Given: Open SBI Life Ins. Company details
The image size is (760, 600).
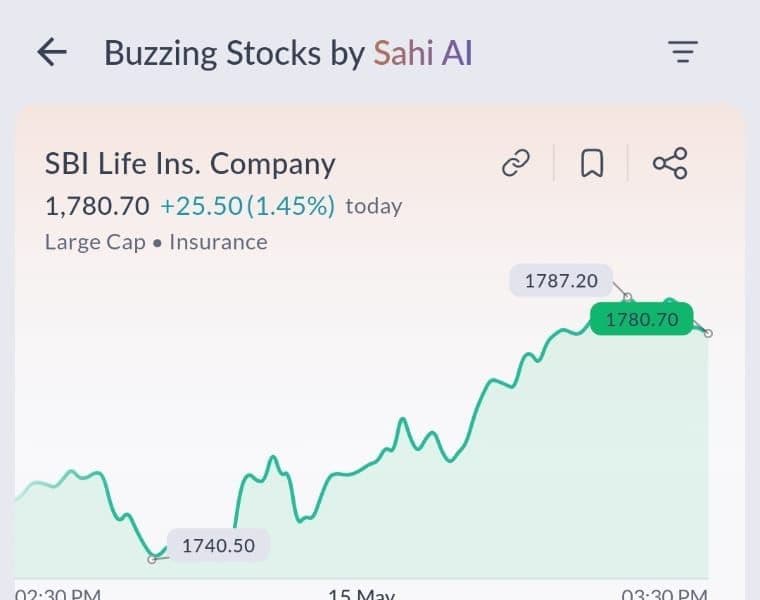Looking at the screenshot, I should 190,163.
